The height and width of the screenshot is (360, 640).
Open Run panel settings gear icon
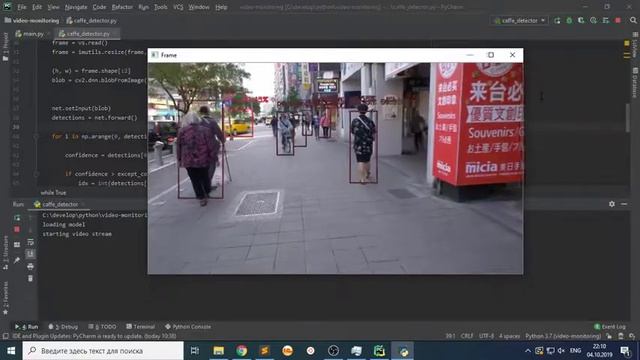pos(611,204)
